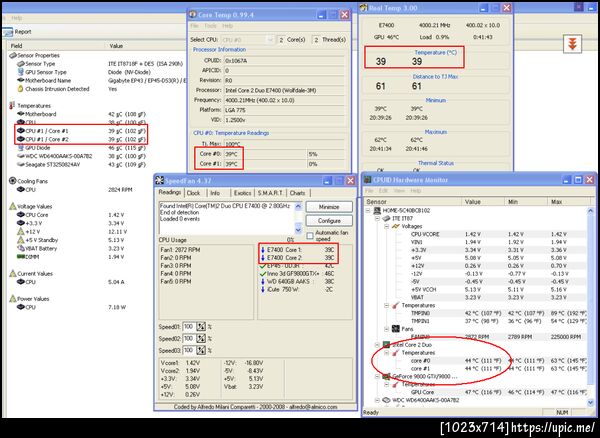Click the DIMM memory module icon

tap(21, 257)
